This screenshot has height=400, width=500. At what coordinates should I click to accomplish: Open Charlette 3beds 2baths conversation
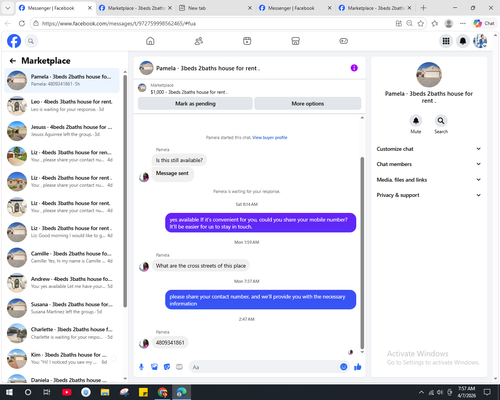click(62, 333)
